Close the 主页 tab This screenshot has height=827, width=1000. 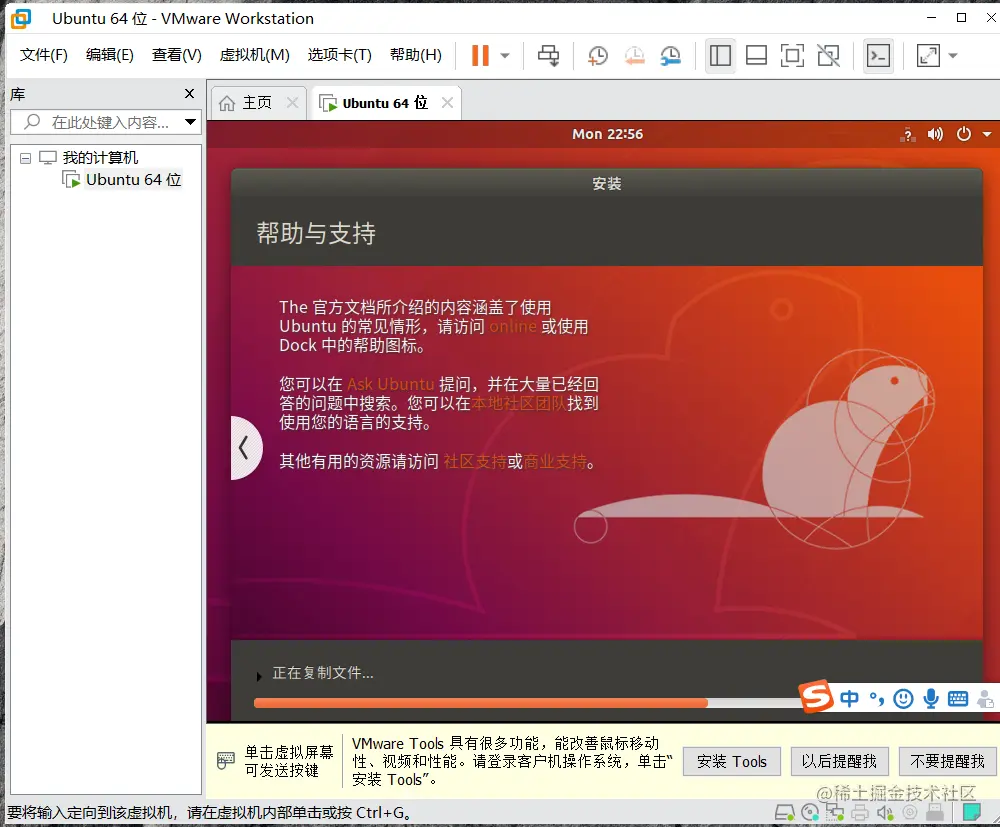point(292,103)
